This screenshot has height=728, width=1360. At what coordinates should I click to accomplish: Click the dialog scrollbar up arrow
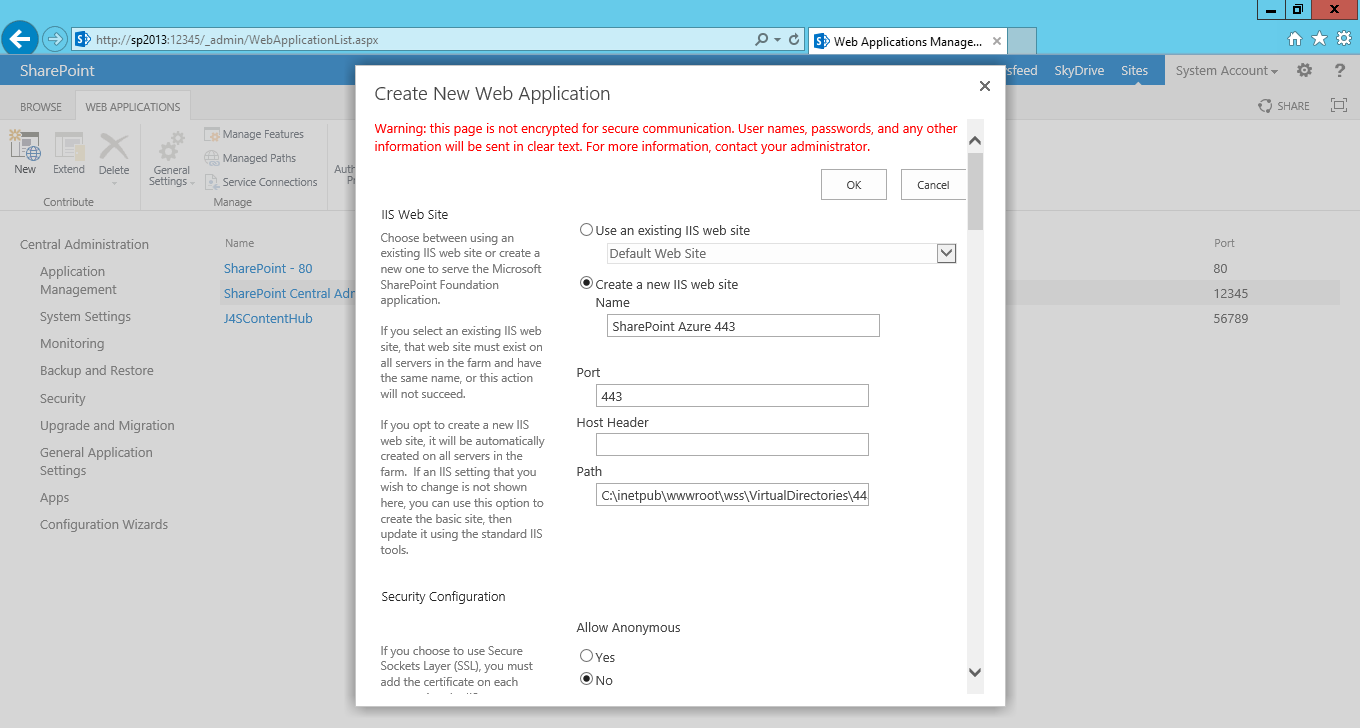click(976, 141)
